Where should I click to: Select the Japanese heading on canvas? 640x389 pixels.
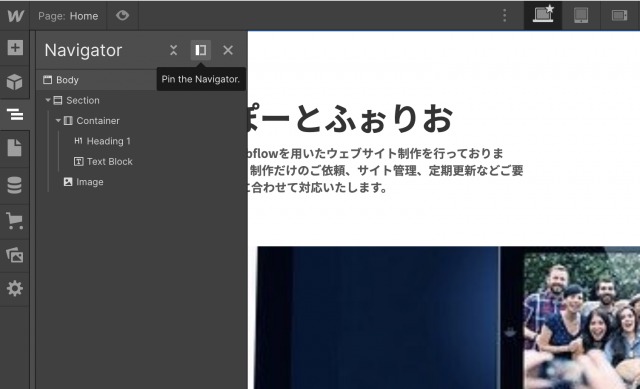coord(350,119)
